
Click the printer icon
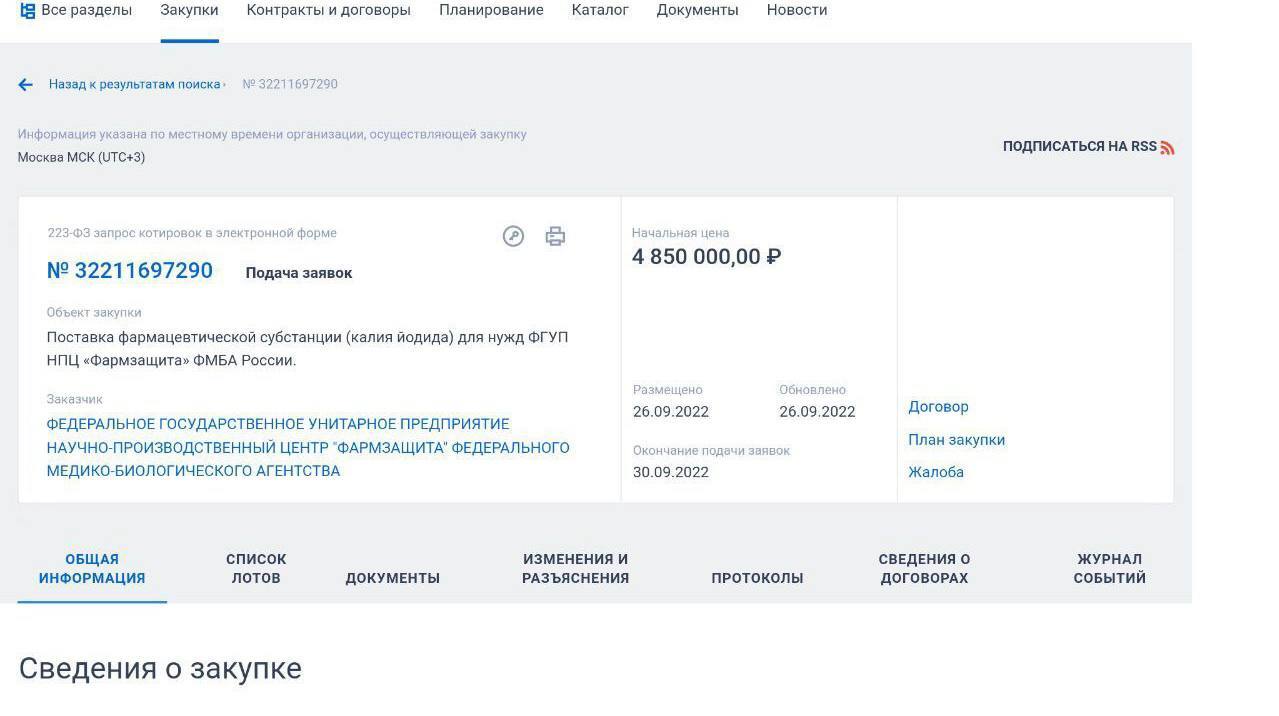[555, 236]
